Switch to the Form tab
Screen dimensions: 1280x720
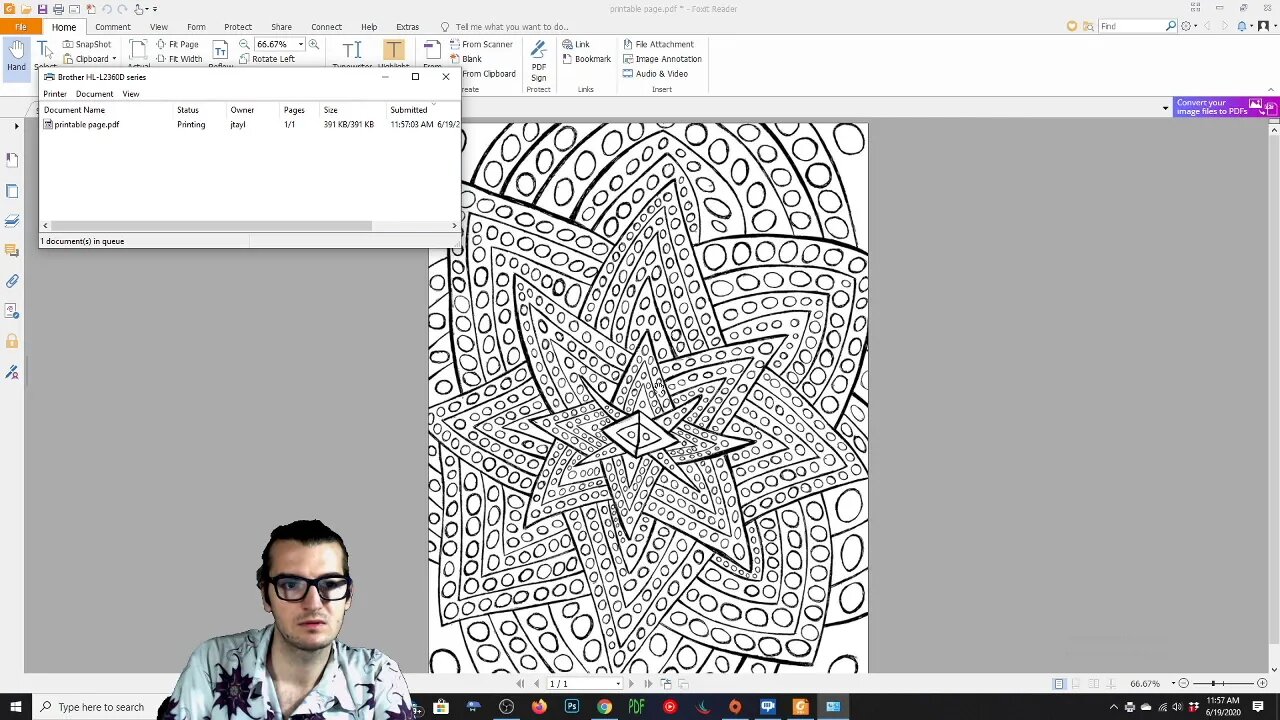(x=196, y=27)
